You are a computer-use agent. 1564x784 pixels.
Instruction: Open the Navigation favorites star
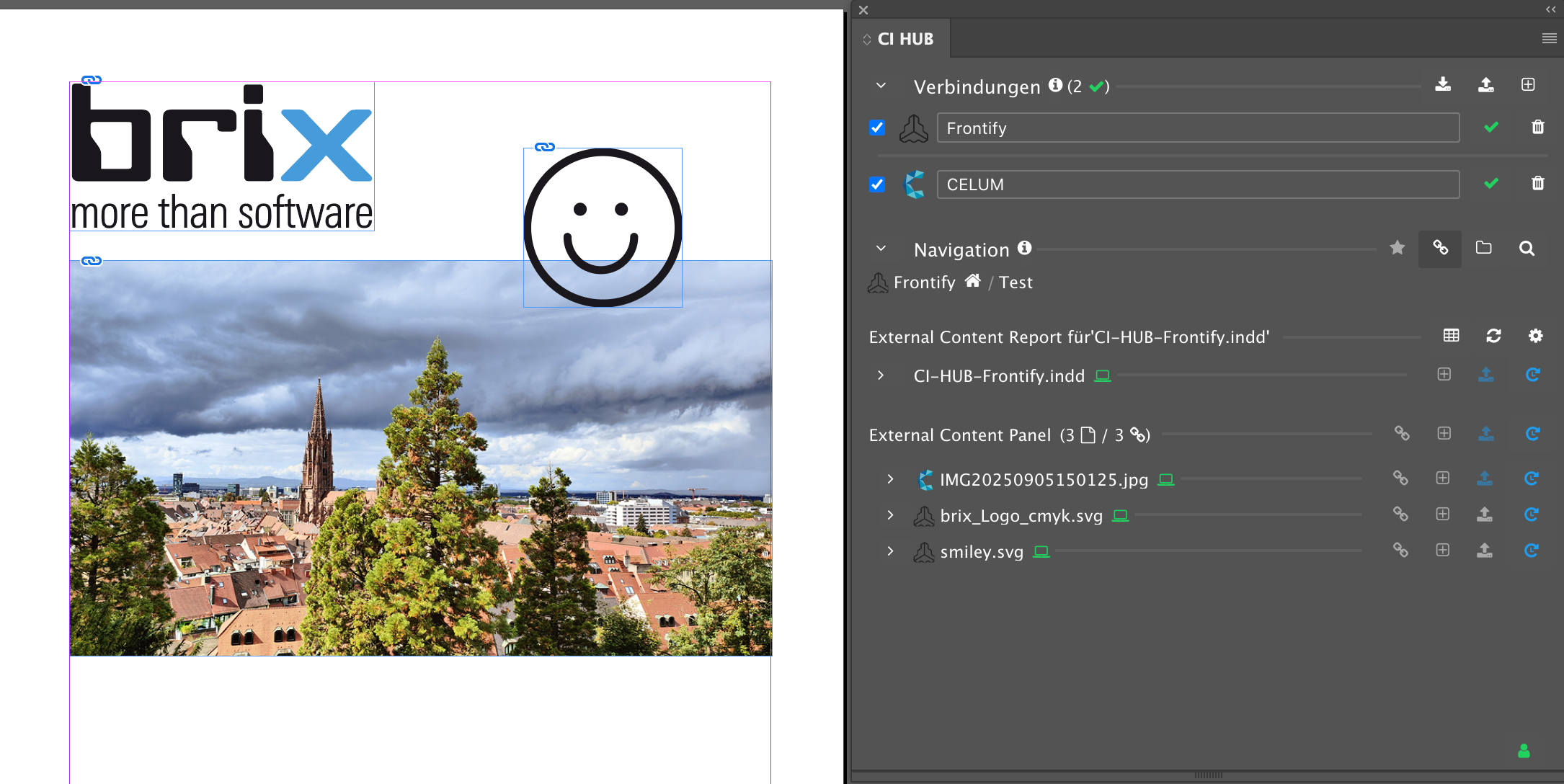pos(1397,248)
